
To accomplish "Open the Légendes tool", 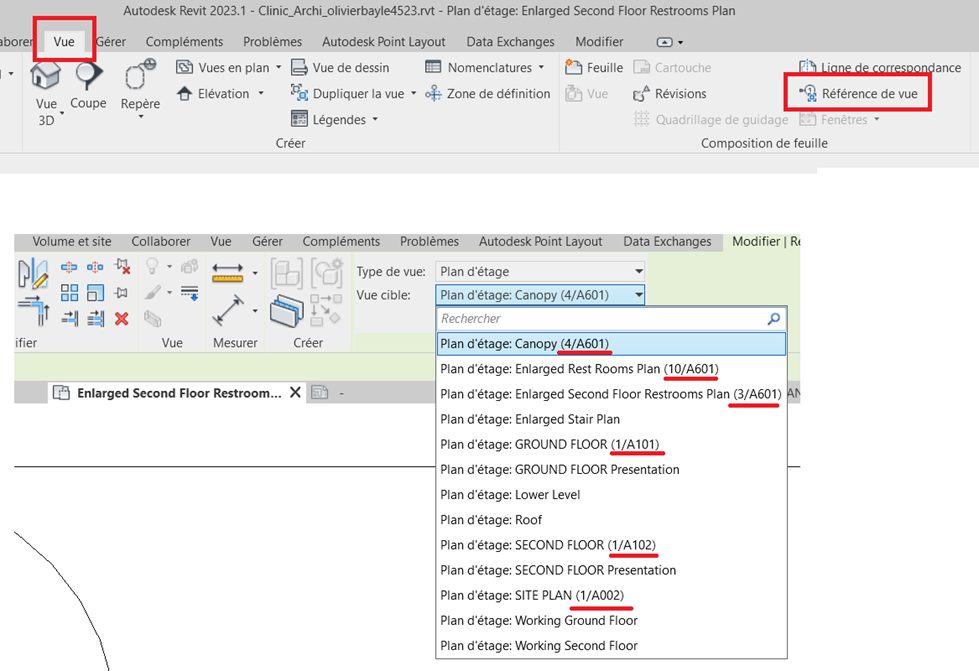I will click(x=329, y=119).
